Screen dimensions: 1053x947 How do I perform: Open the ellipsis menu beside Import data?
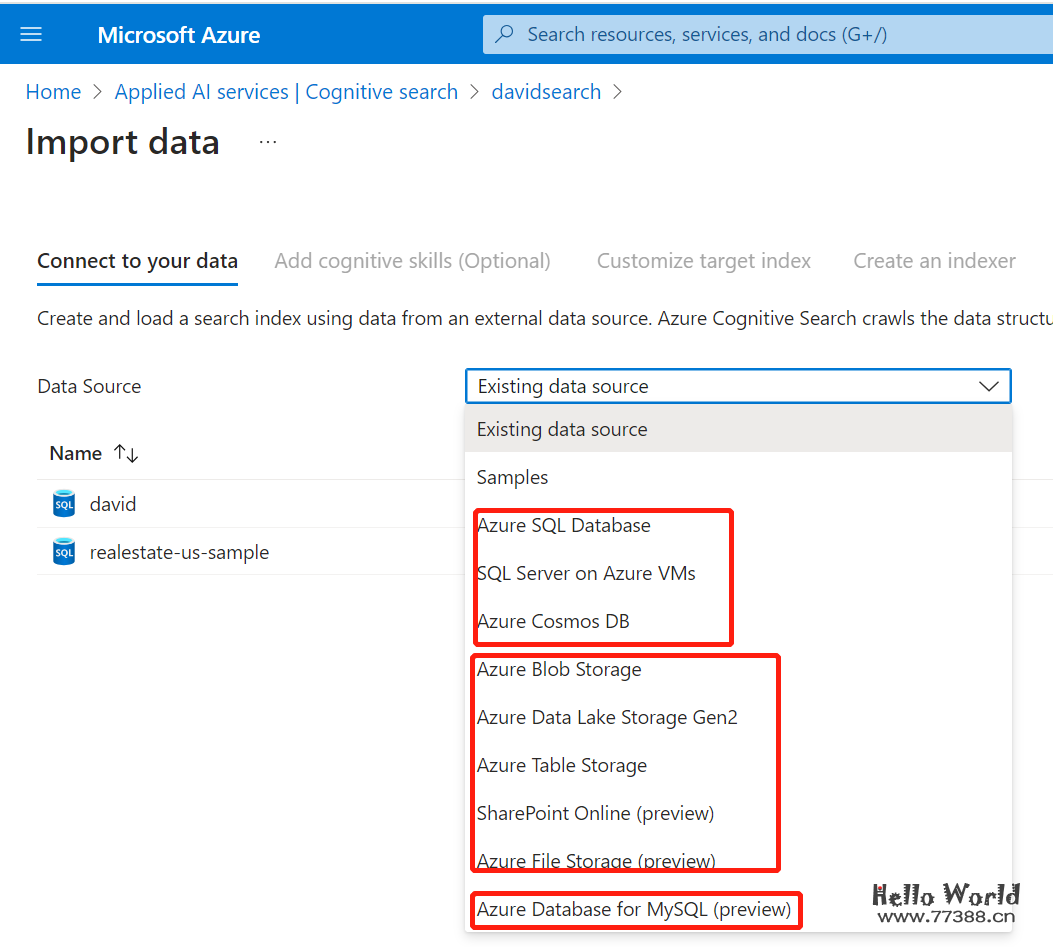(267, 142)
